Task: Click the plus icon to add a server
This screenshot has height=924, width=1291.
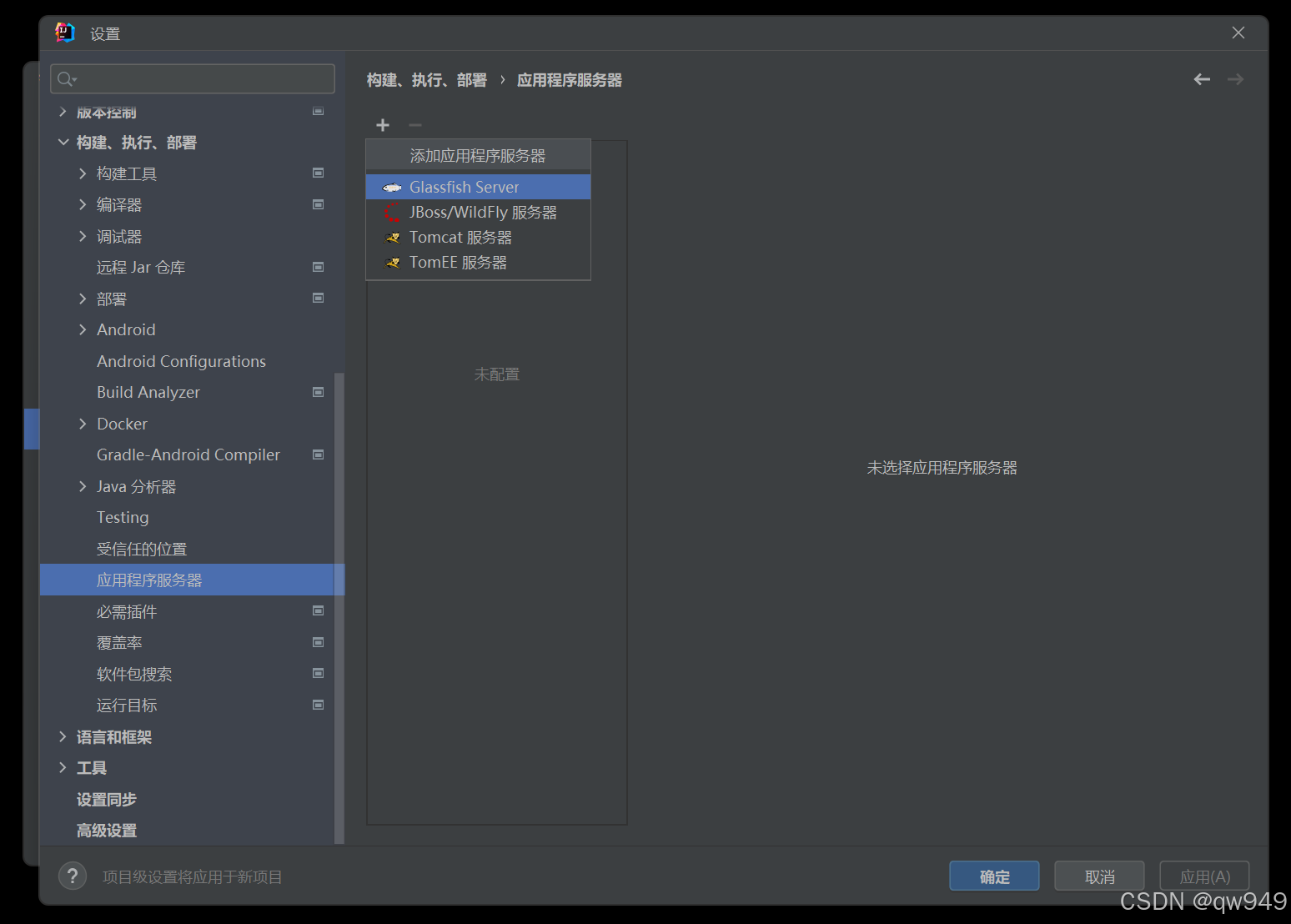Action: click(x=383, y=125)
